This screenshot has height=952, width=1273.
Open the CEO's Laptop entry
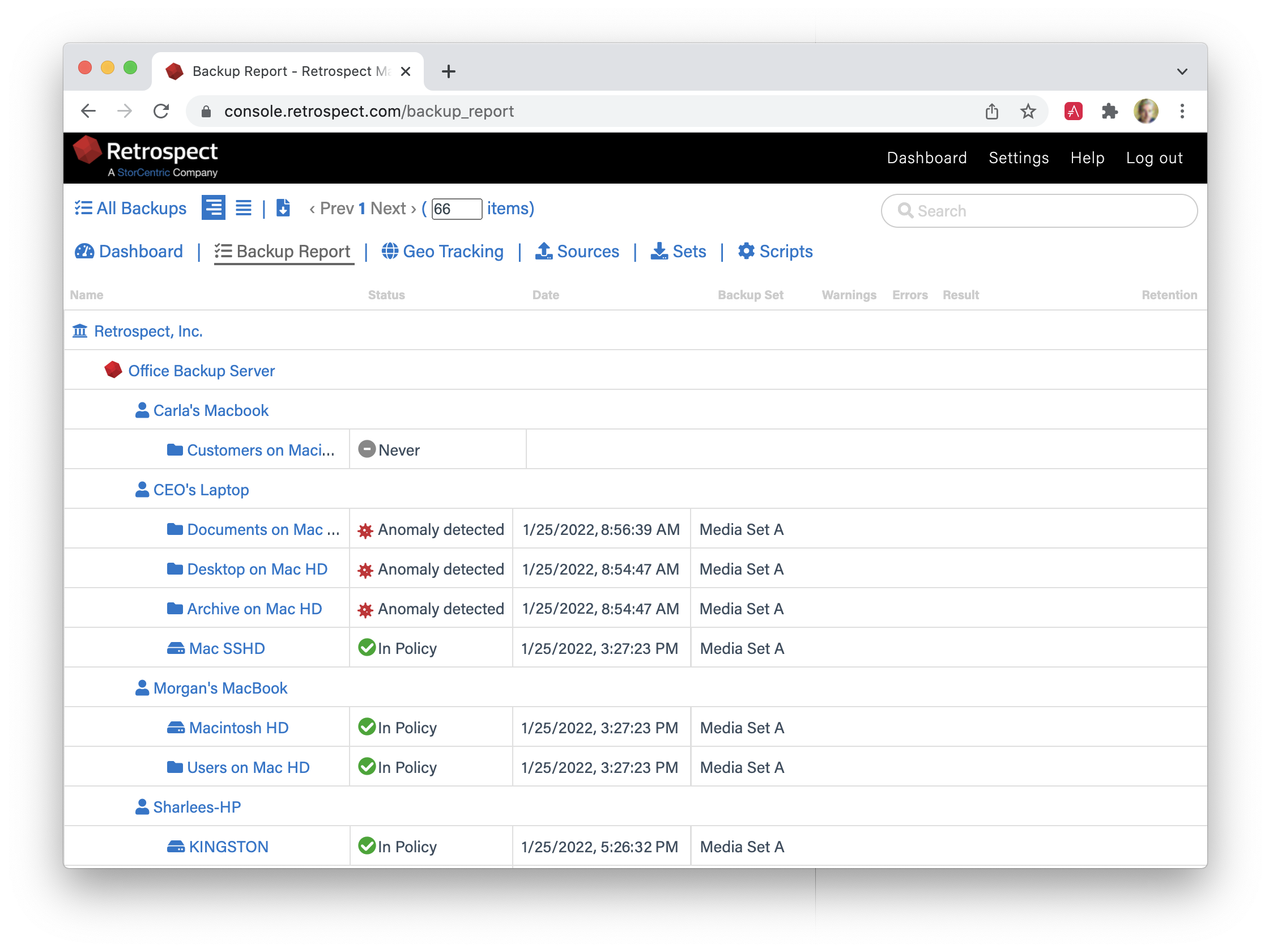tap(201, 490)
